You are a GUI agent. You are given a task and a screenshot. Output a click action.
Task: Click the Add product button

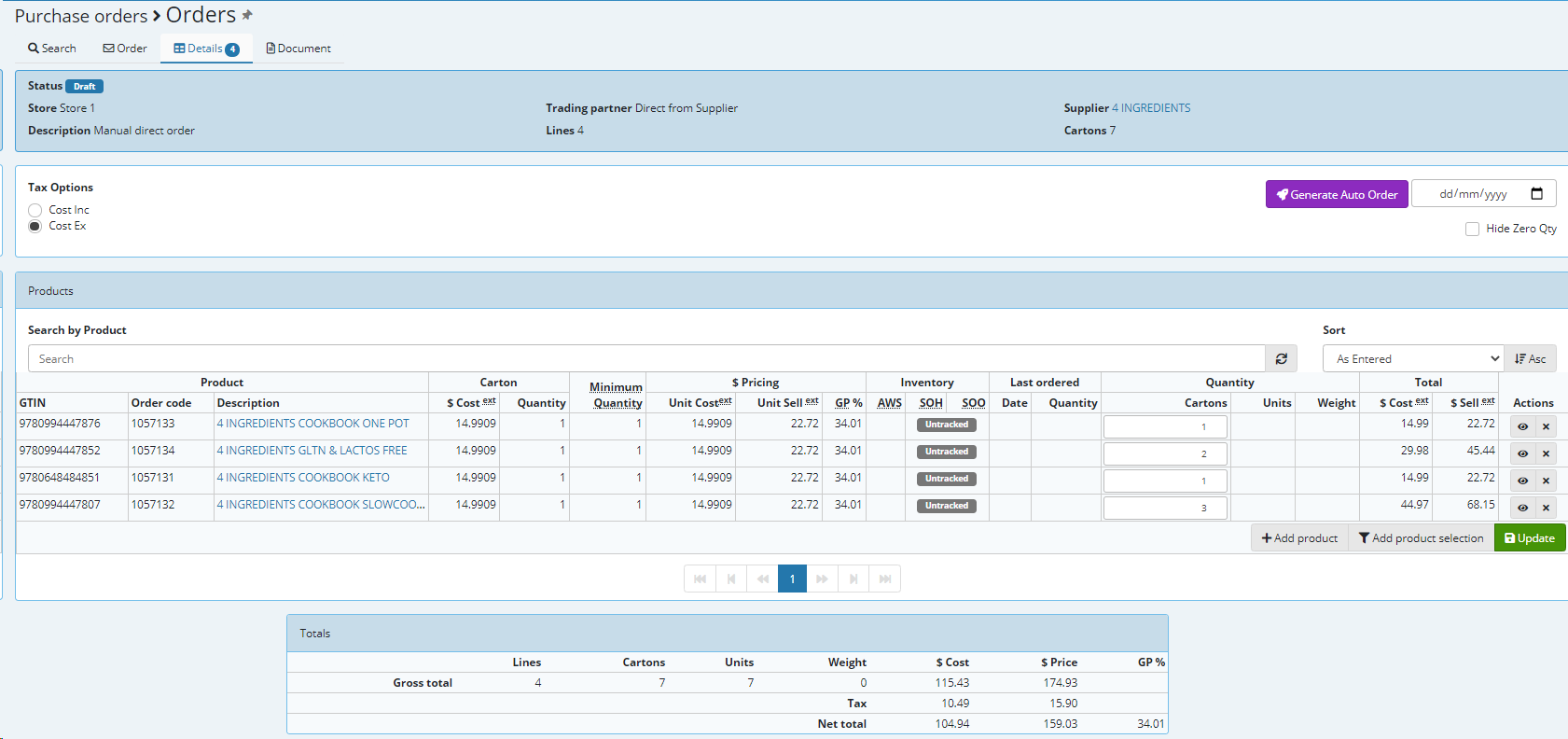[x=1299, y=537]
